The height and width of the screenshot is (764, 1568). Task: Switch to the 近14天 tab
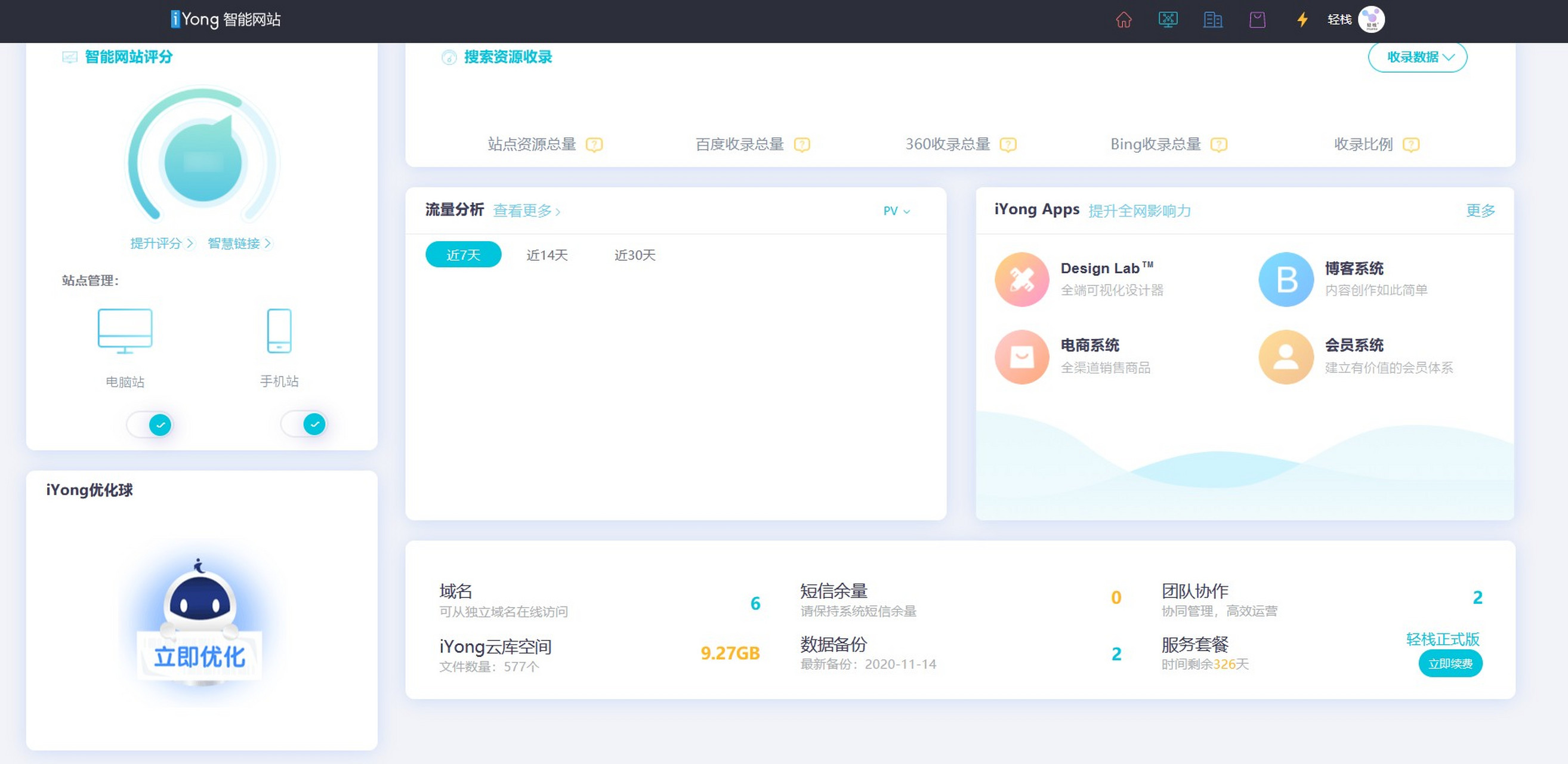[547, 254]
